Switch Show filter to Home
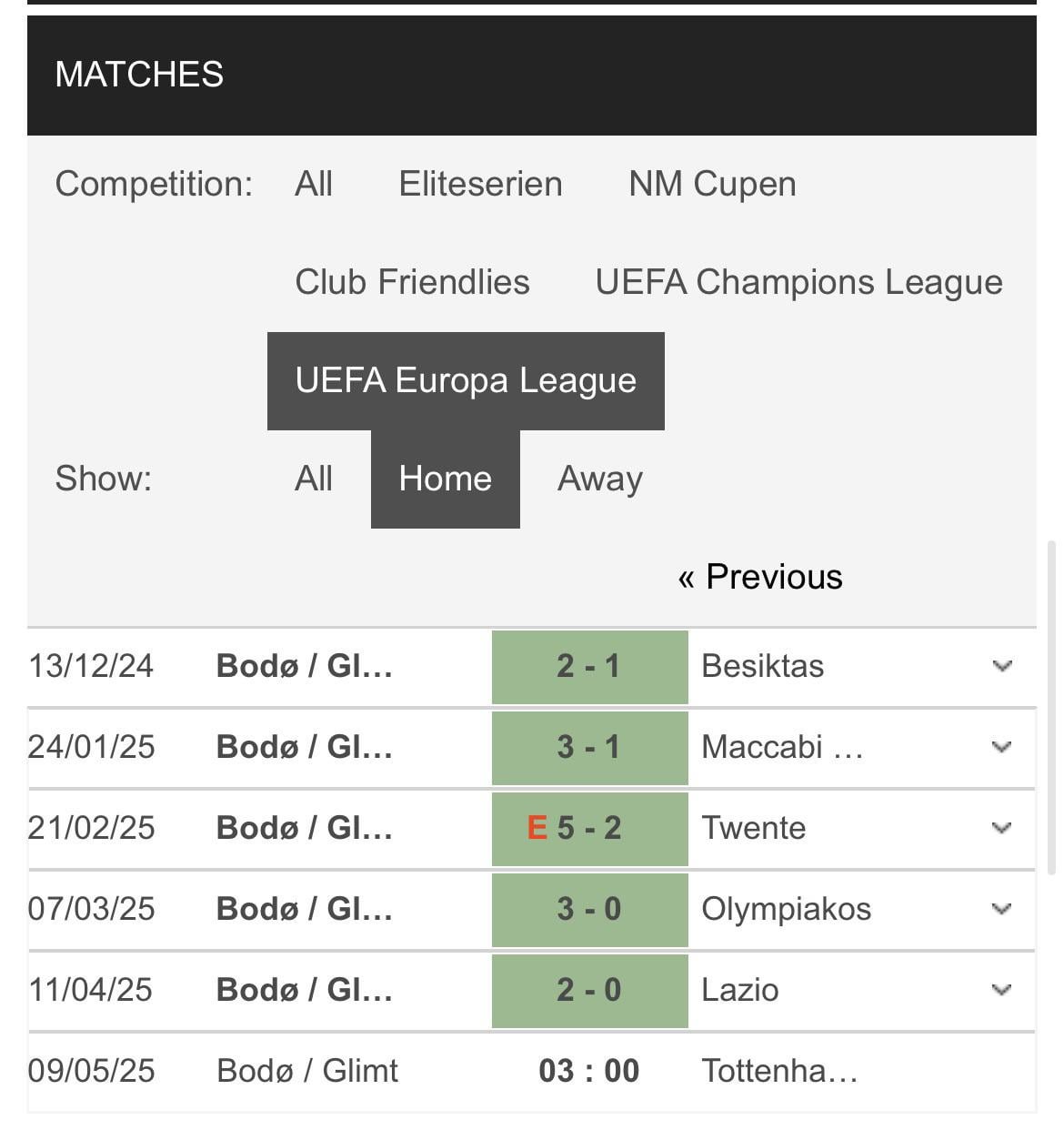Screen dimensions: 1064x1130 click(444, 478)
